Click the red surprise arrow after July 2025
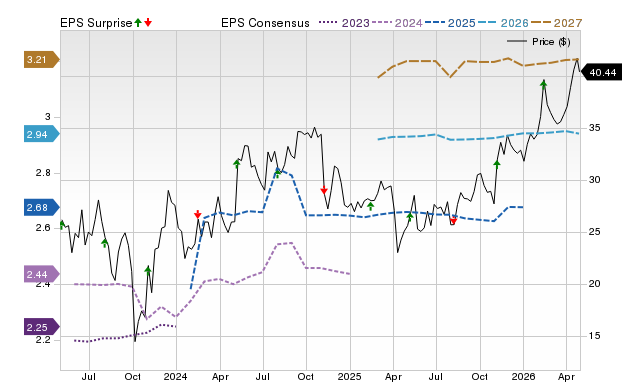Image resolution: width=640 pixels, height=382 pixels. click(453, 220)
